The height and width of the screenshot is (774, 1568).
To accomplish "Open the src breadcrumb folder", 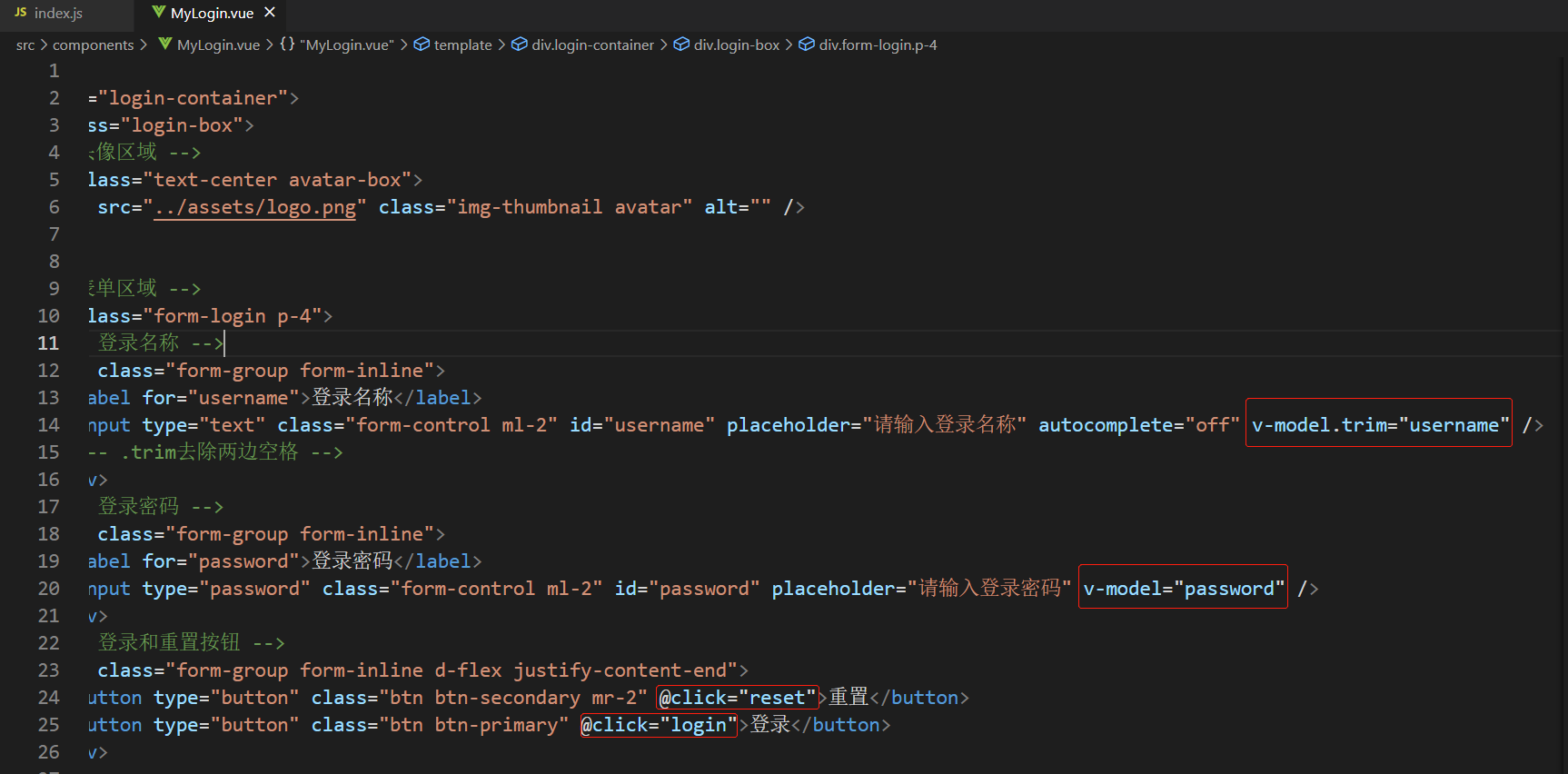I will [x=25, y=45].
